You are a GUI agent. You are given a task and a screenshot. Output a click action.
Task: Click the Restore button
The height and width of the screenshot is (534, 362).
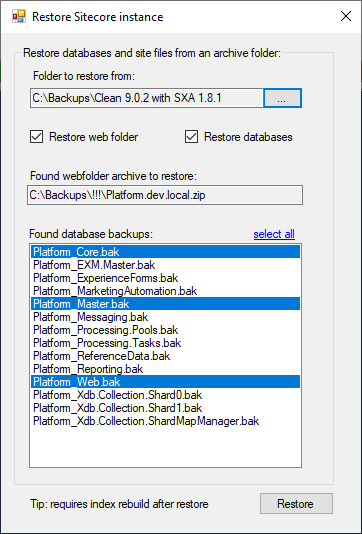pos(296,503)
